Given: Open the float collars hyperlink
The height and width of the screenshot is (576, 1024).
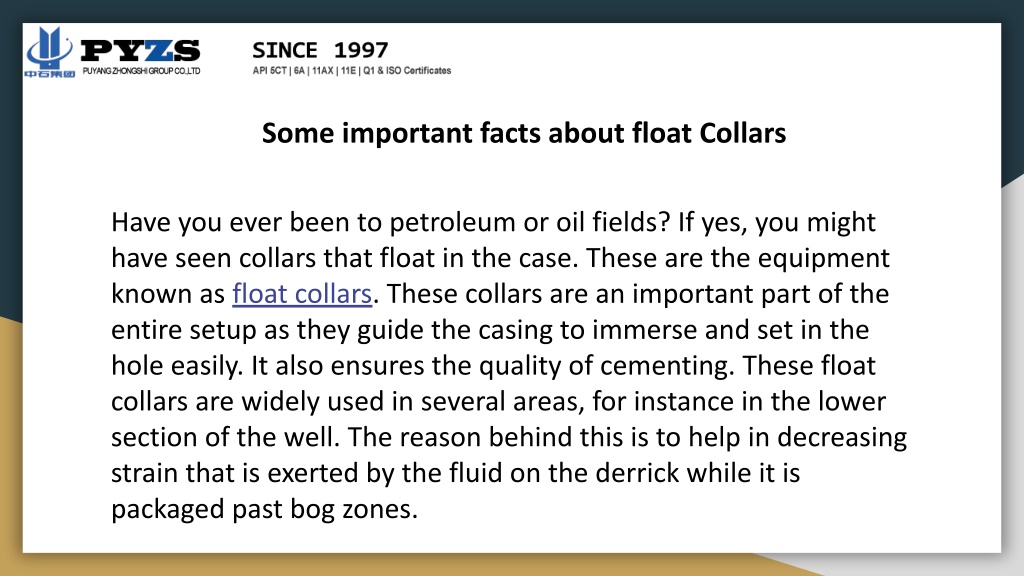Looking at the screenshot, I should 302,294.
